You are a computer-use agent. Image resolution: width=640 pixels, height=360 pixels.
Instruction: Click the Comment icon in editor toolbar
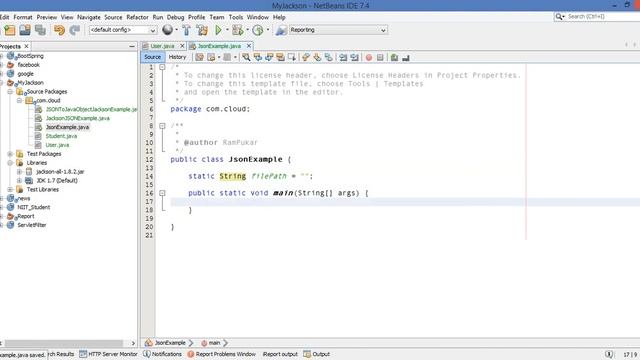(x=394, y=58)
